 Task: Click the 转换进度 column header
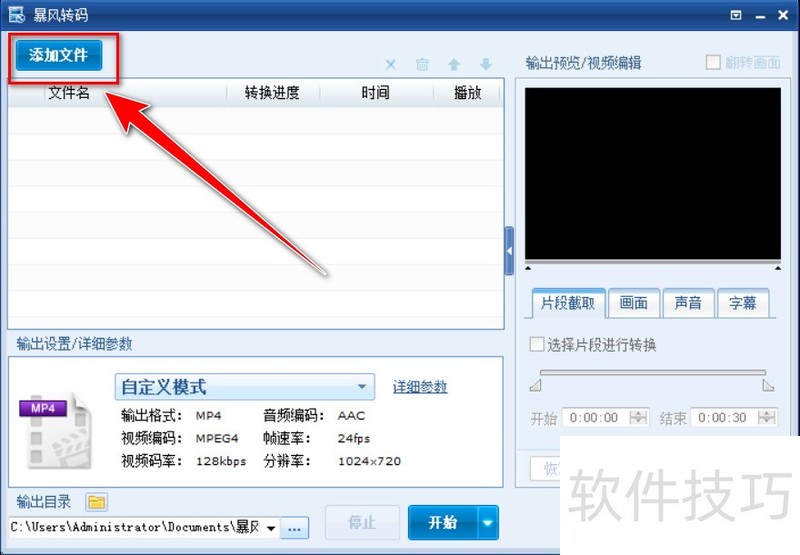tap(272, 93)
